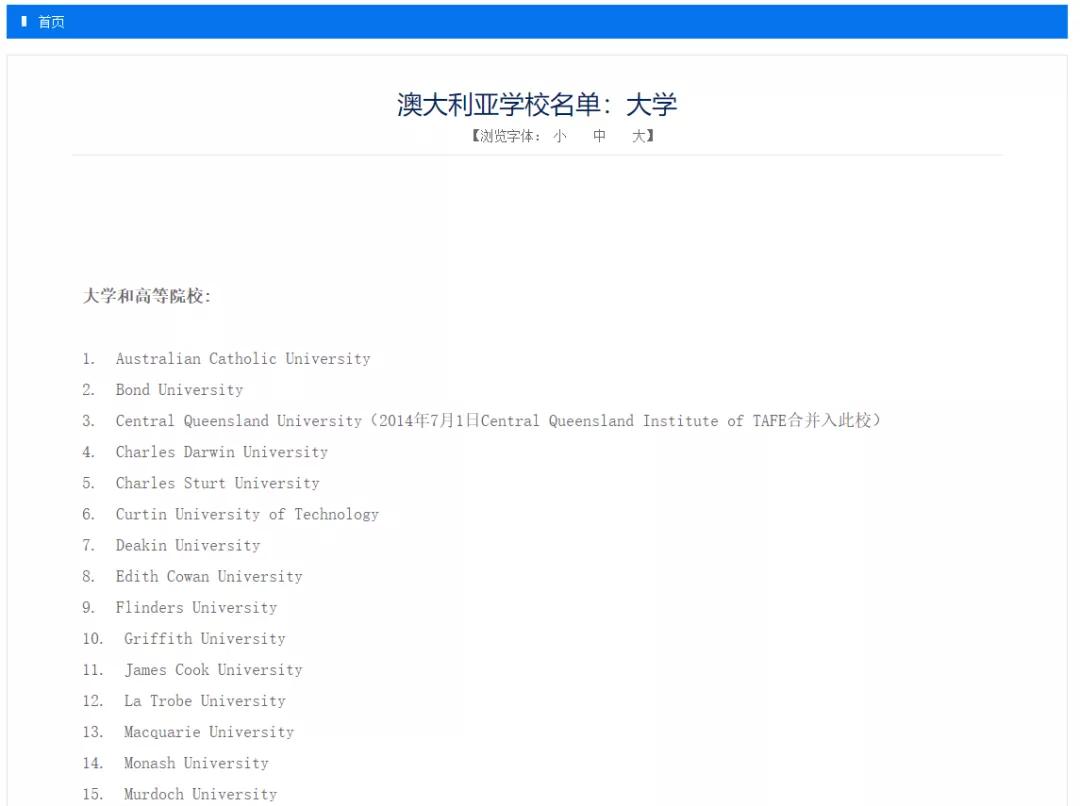Select Macquarie University from the list
The height and width of the screenshot is (806, 1080).
207,731
